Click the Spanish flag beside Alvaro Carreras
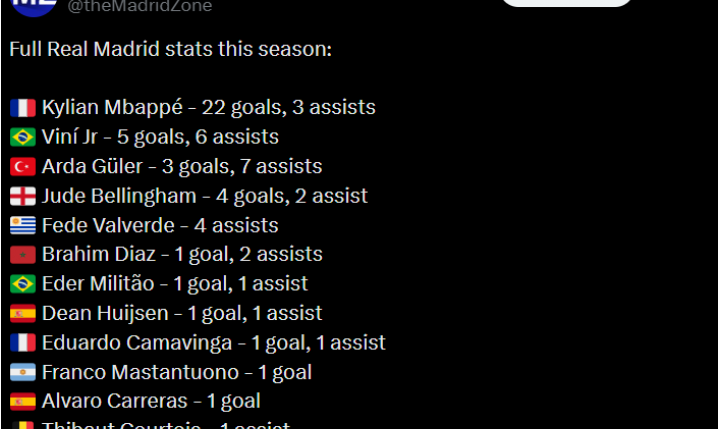This screenshot has height=429, width=718. click(x=23, y=402)
